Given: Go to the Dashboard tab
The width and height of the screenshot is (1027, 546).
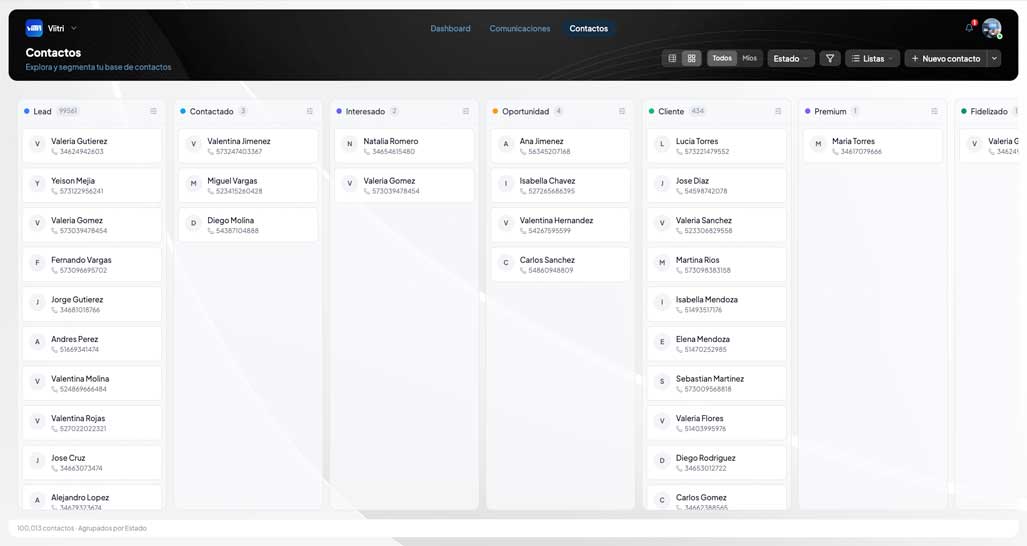Looking at the screenshot, I should click(x=450, y=28).
